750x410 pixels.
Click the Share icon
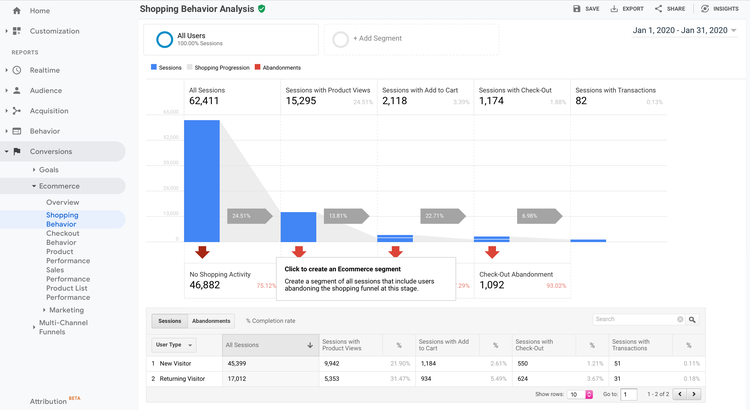(658, 9)
